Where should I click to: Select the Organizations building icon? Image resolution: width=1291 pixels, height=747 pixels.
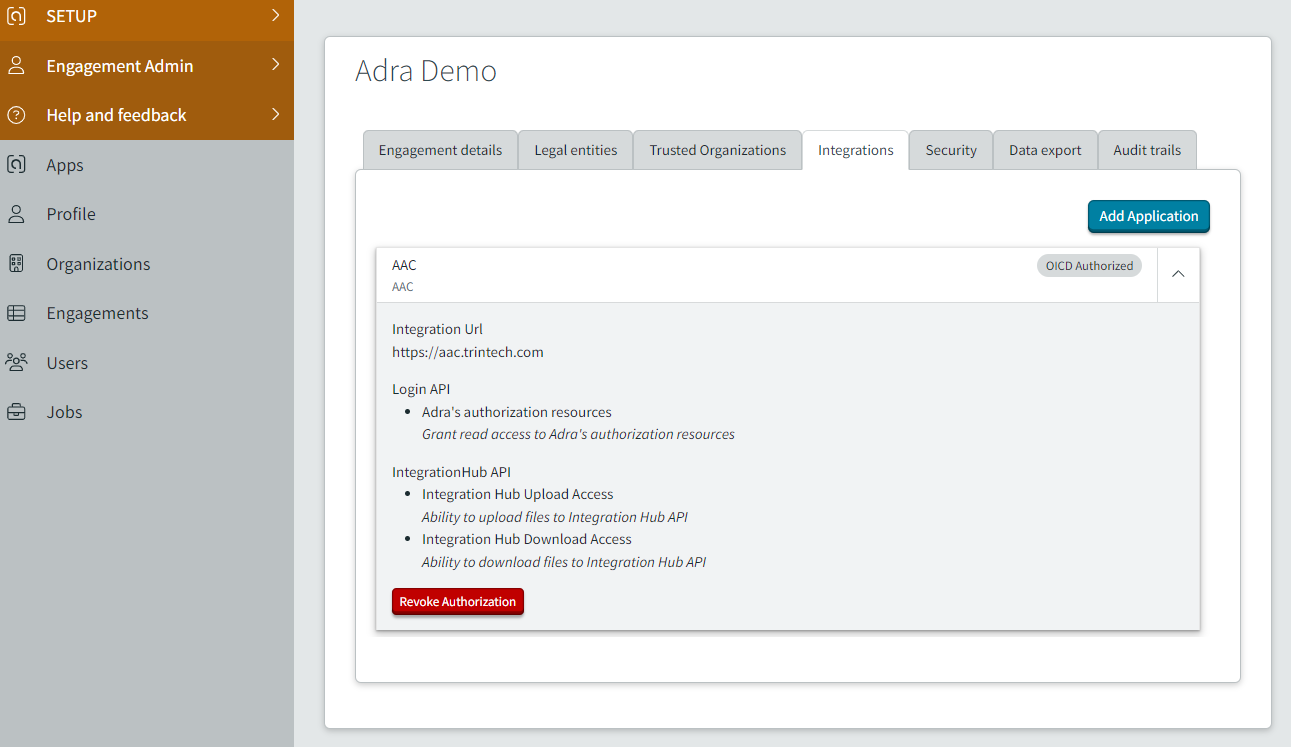17,263
